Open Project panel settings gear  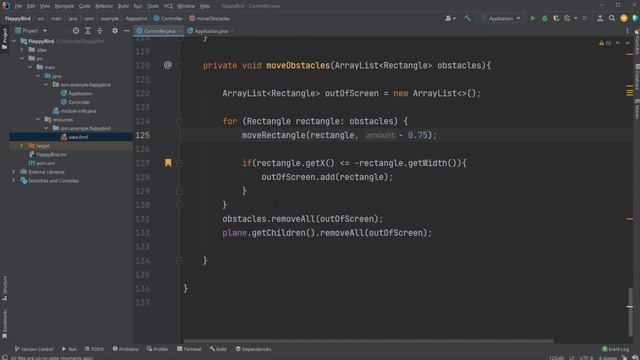(115, 31)
